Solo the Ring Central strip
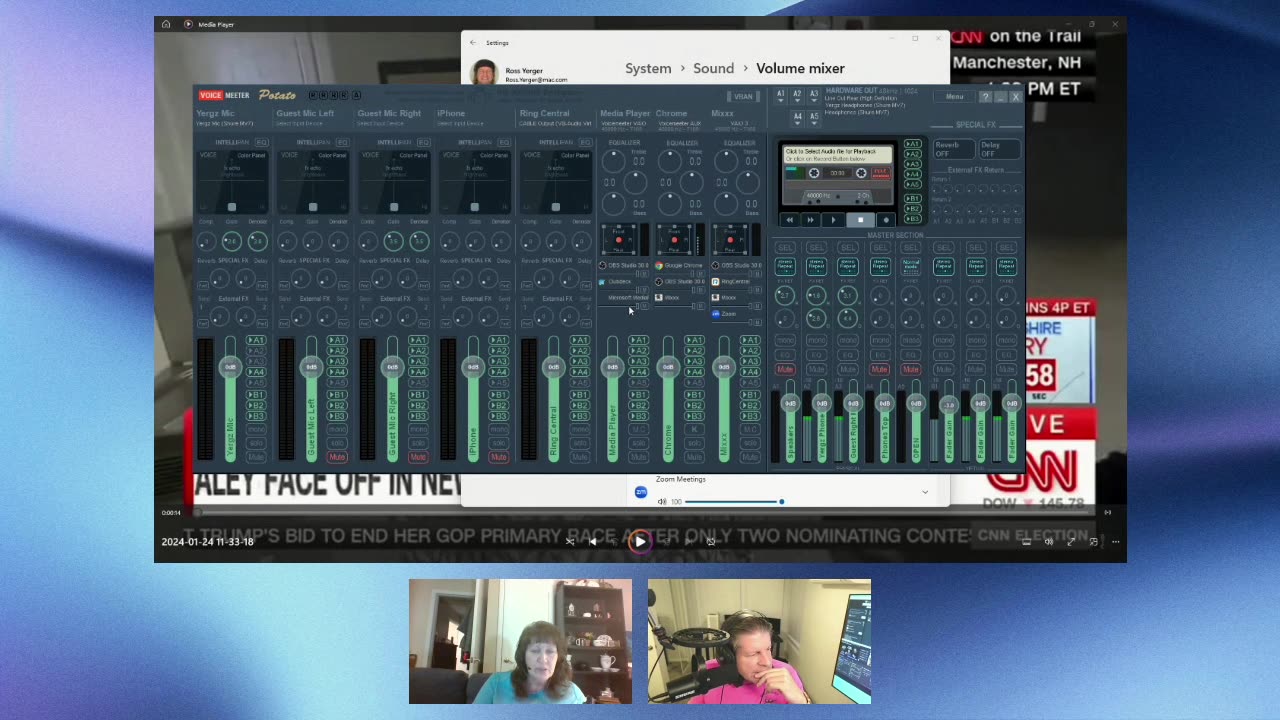 580,443
